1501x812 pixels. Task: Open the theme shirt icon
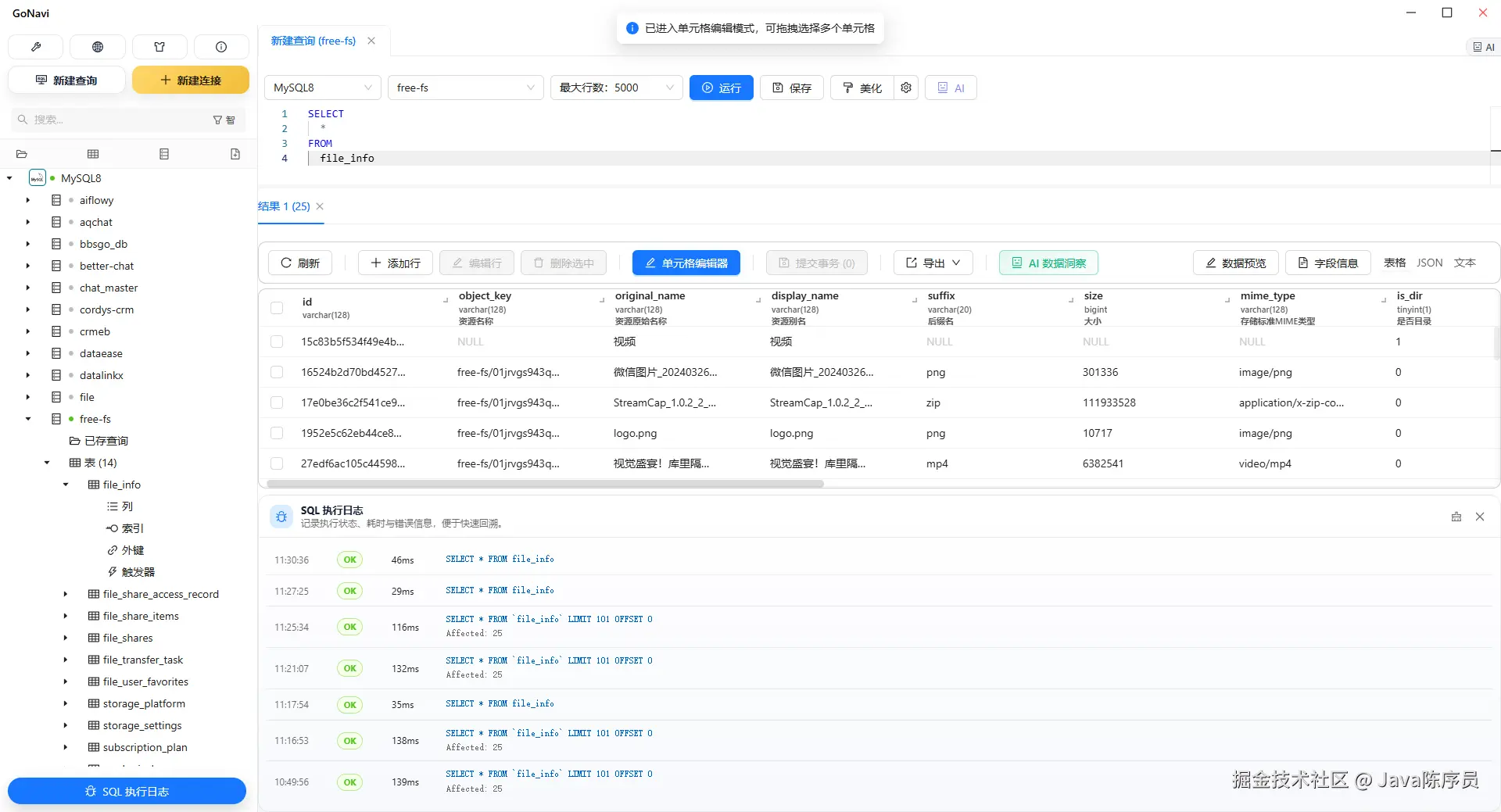coord(159,47)
